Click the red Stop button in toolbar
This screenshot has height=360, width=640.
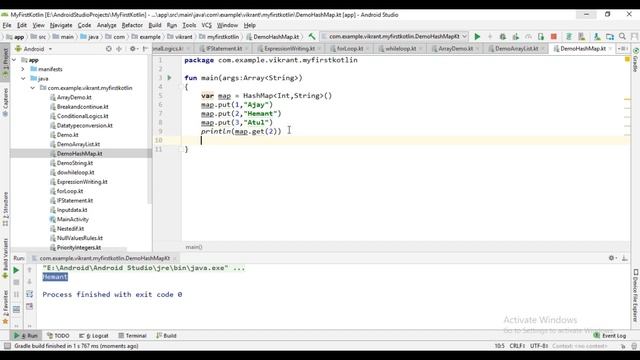pyautogui.click(x=554, y=37)
